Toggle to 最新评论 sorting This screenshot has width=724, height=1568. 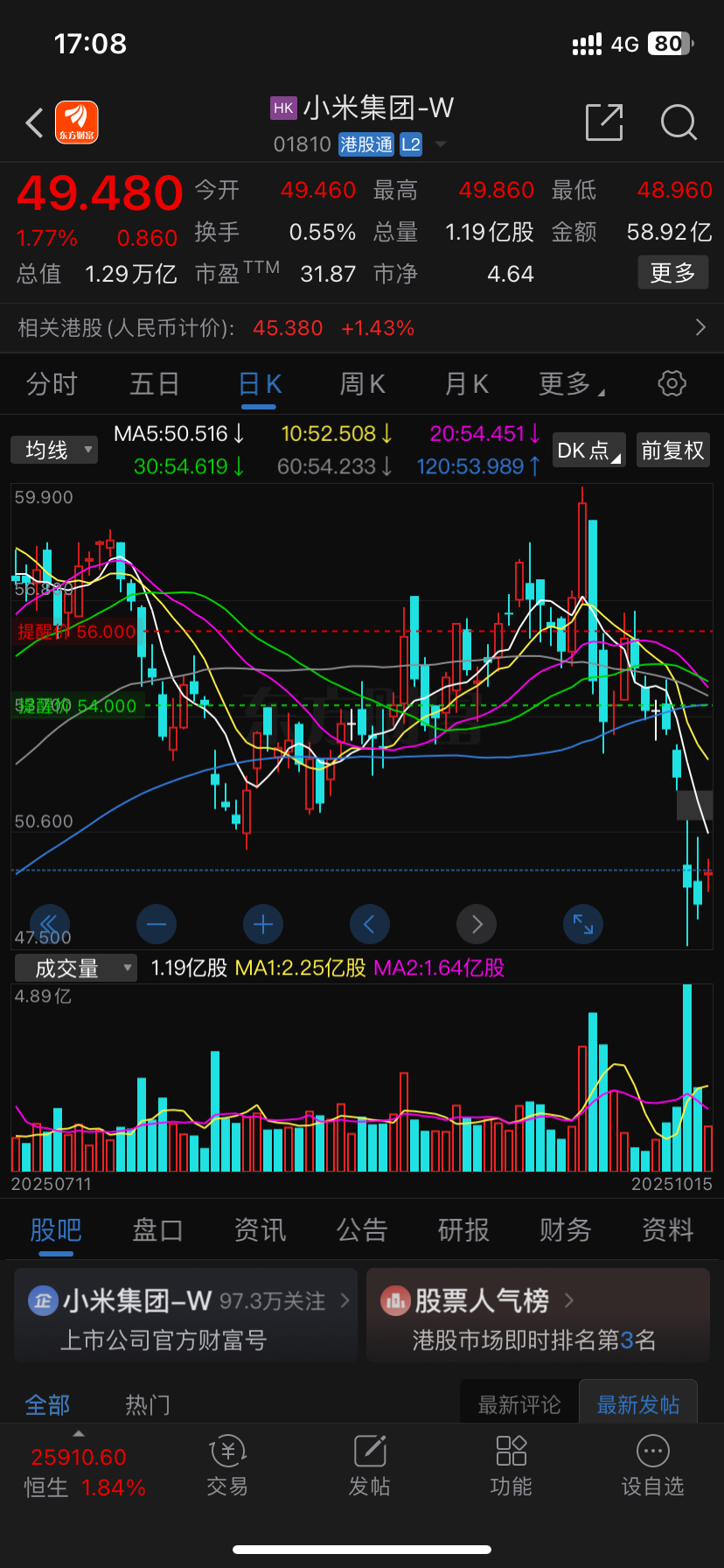tap(519, 1404)
